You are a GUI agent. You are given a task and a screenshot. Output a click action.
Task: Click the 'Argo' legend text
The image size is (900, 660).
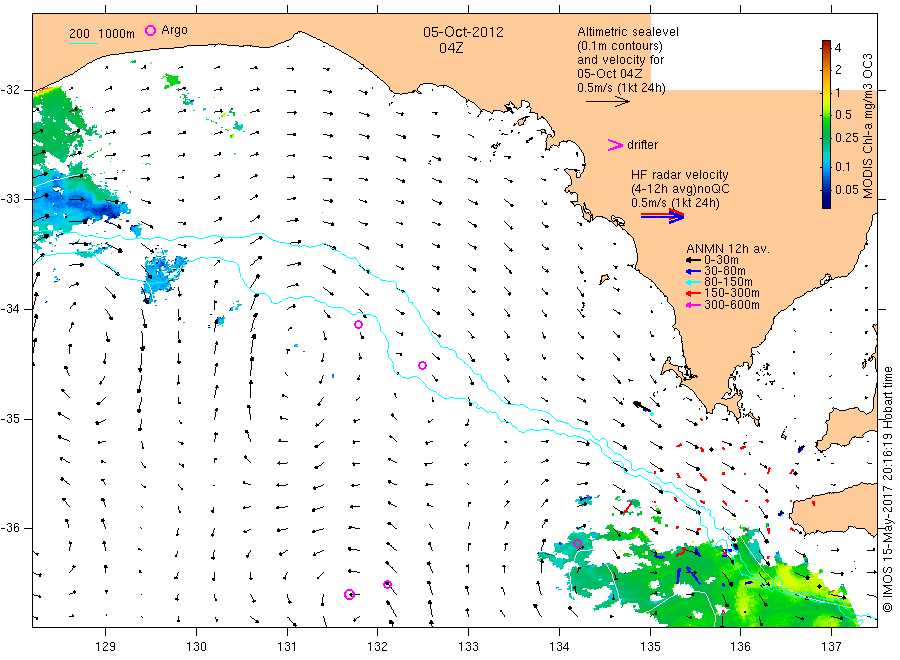click(174, 30)
